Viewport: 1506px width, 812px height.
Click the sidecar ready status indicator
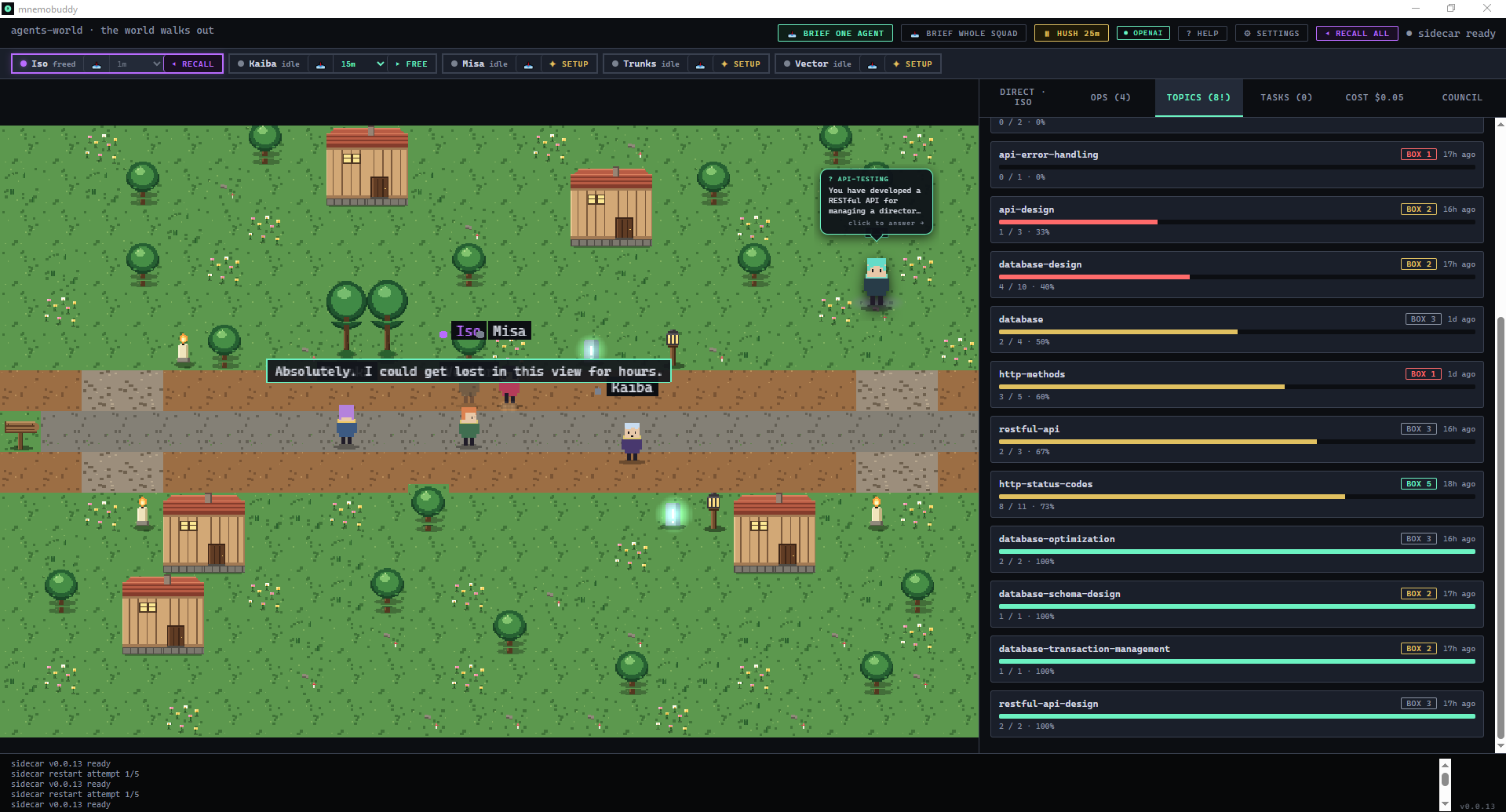(x=1451, y=34)
